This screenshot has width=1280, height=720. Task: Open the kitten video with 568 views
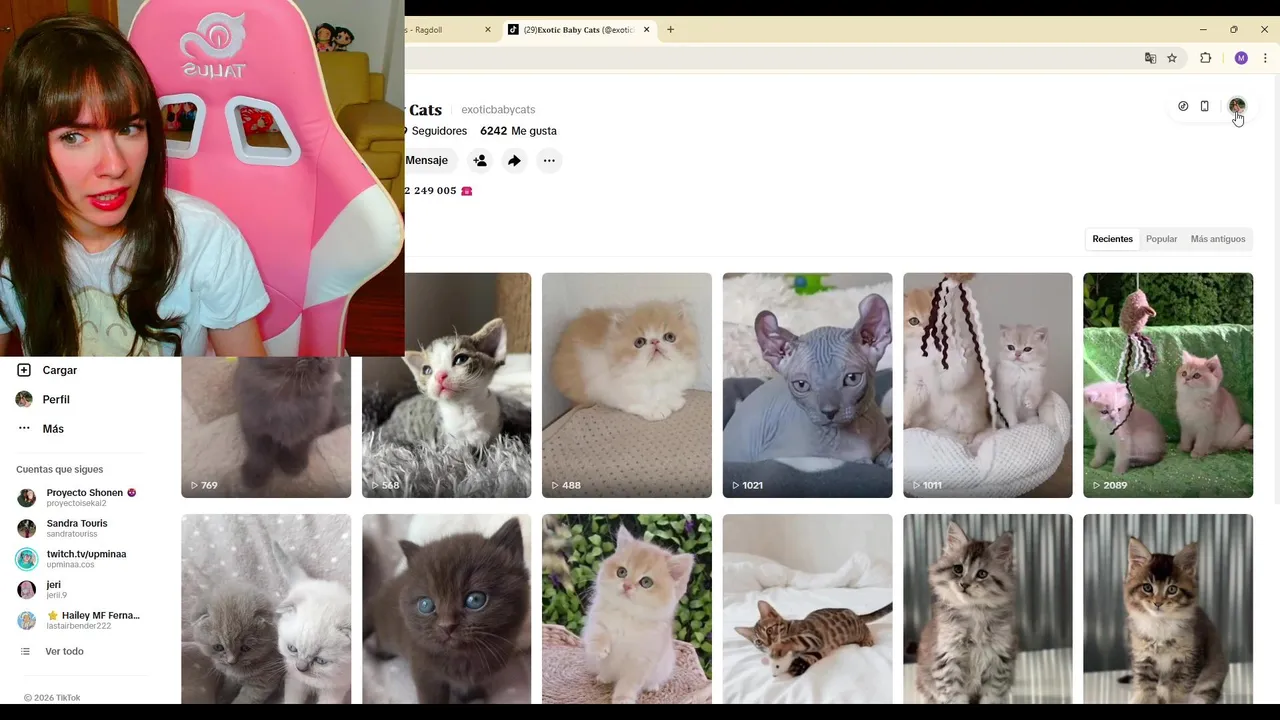point(447,385)
